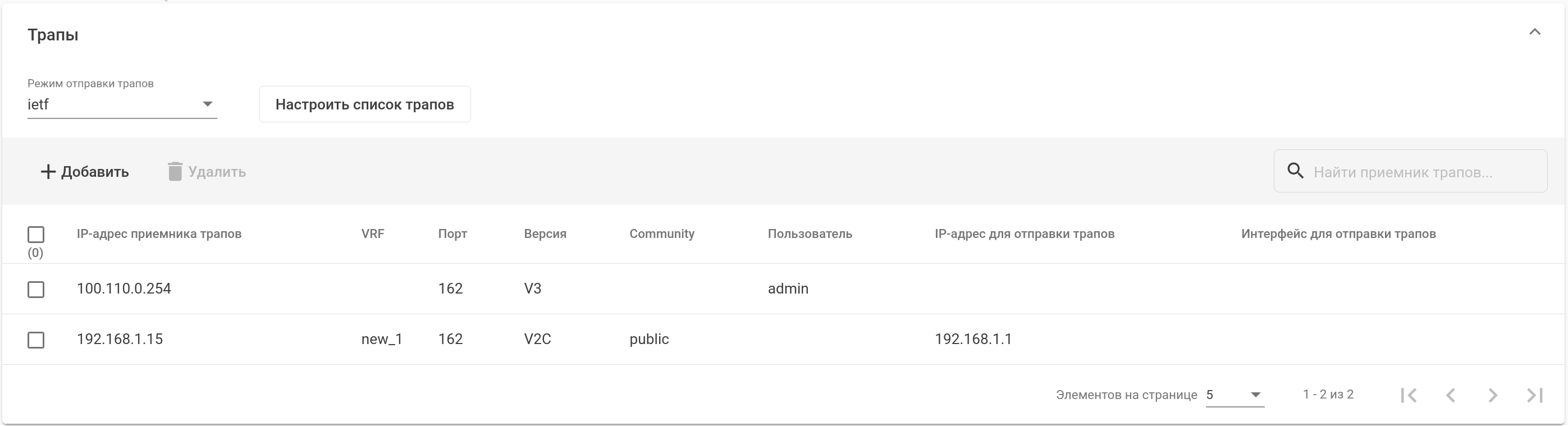Collapse the Трапы section chevron

(1534, 32)
